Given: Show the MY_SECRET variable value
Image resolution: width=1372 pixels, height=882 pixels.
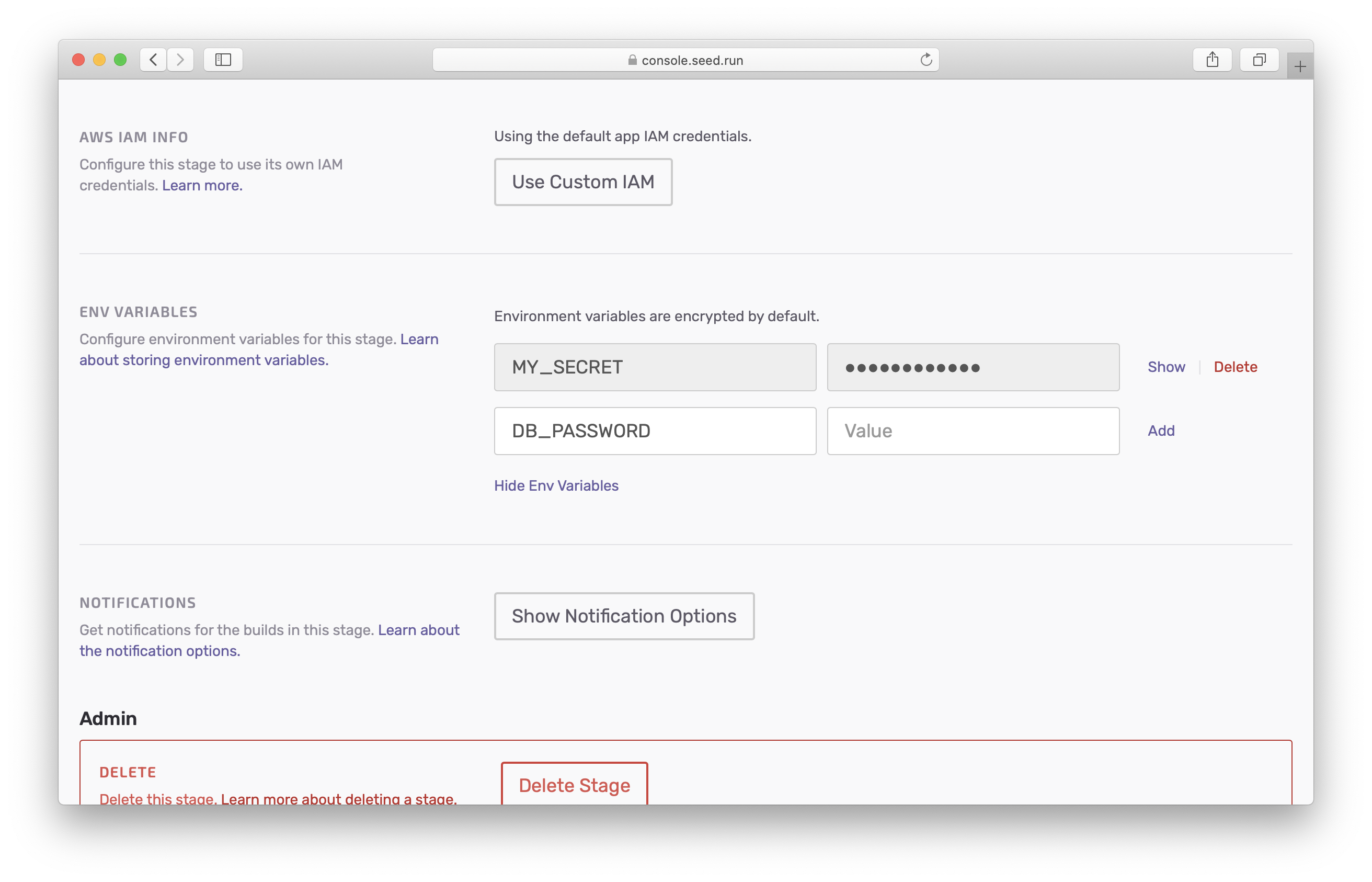Looking at the screenshot, I should tap(1166, 367).
